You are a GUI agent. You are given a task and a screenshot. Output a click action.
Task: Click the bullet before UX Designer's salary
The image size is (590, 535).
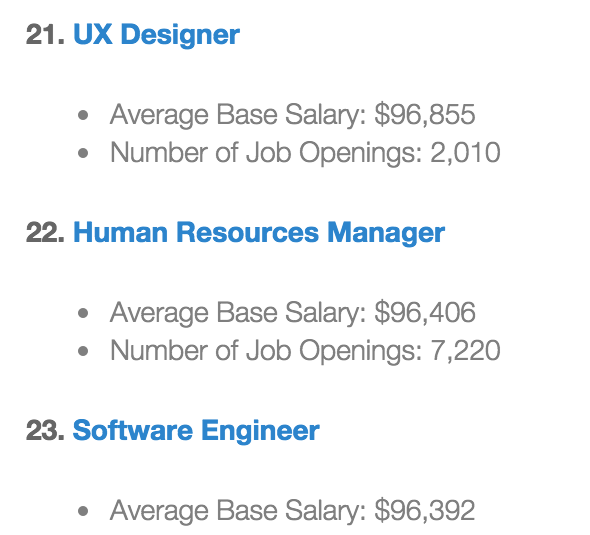83,115
